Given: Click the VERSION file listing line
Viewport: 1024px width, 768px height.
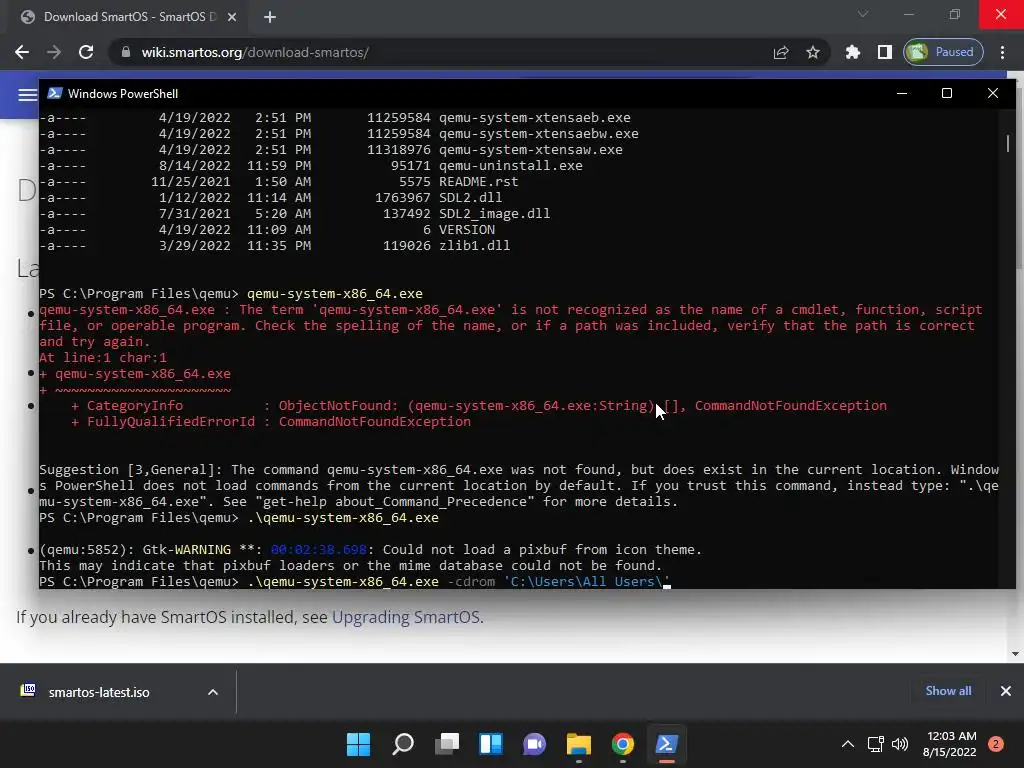Looking at the screenshot, I should (x=267, y=230).
